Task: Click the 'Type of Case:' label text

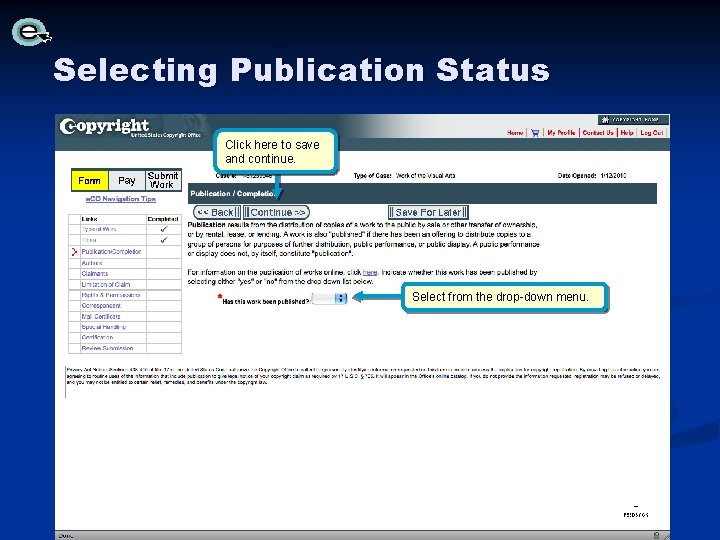Action: click(x=372, y=175)
